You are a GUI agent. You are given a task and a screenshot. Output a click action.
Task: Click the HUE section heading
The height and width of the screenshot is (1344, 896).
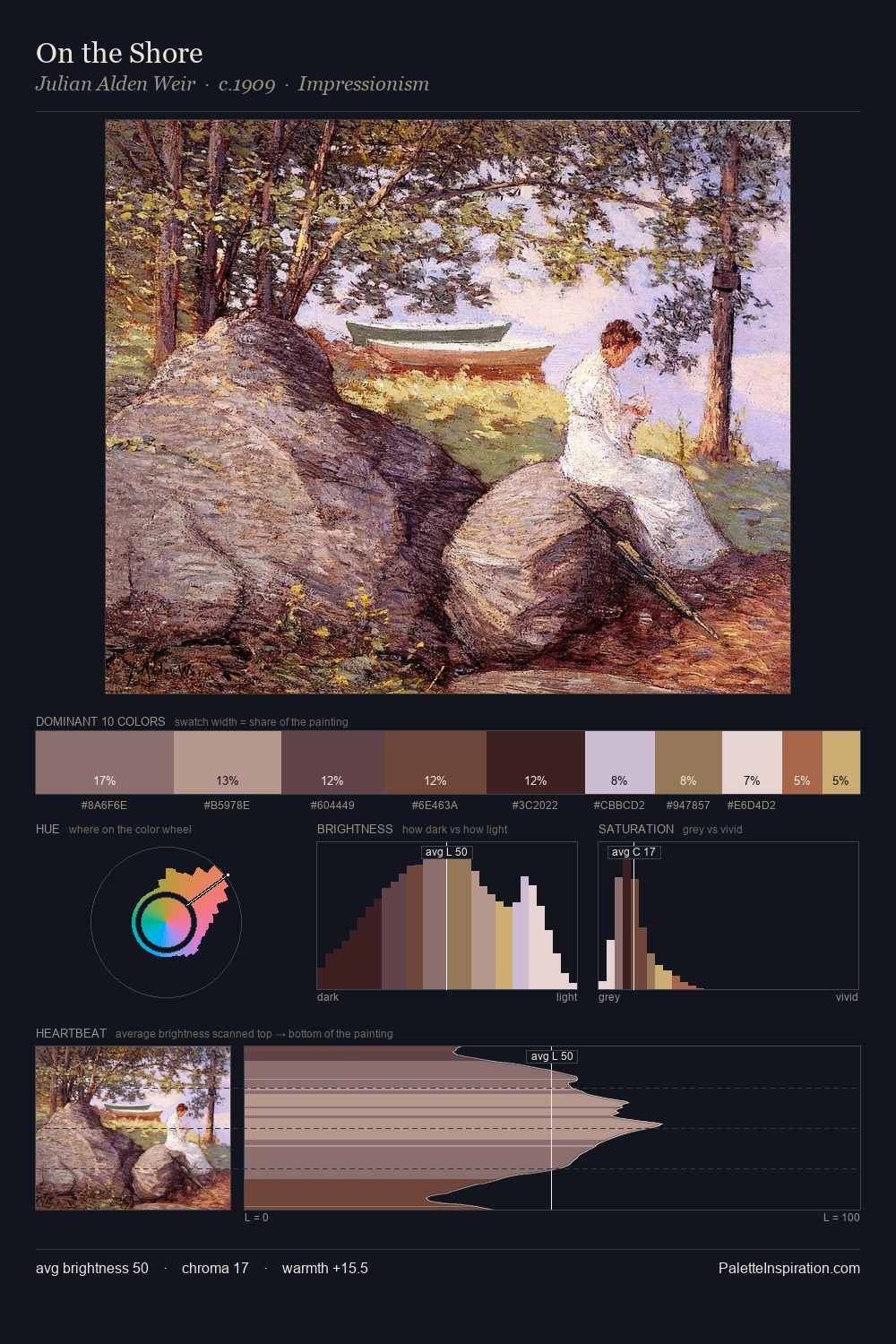(x=47, y=829)
